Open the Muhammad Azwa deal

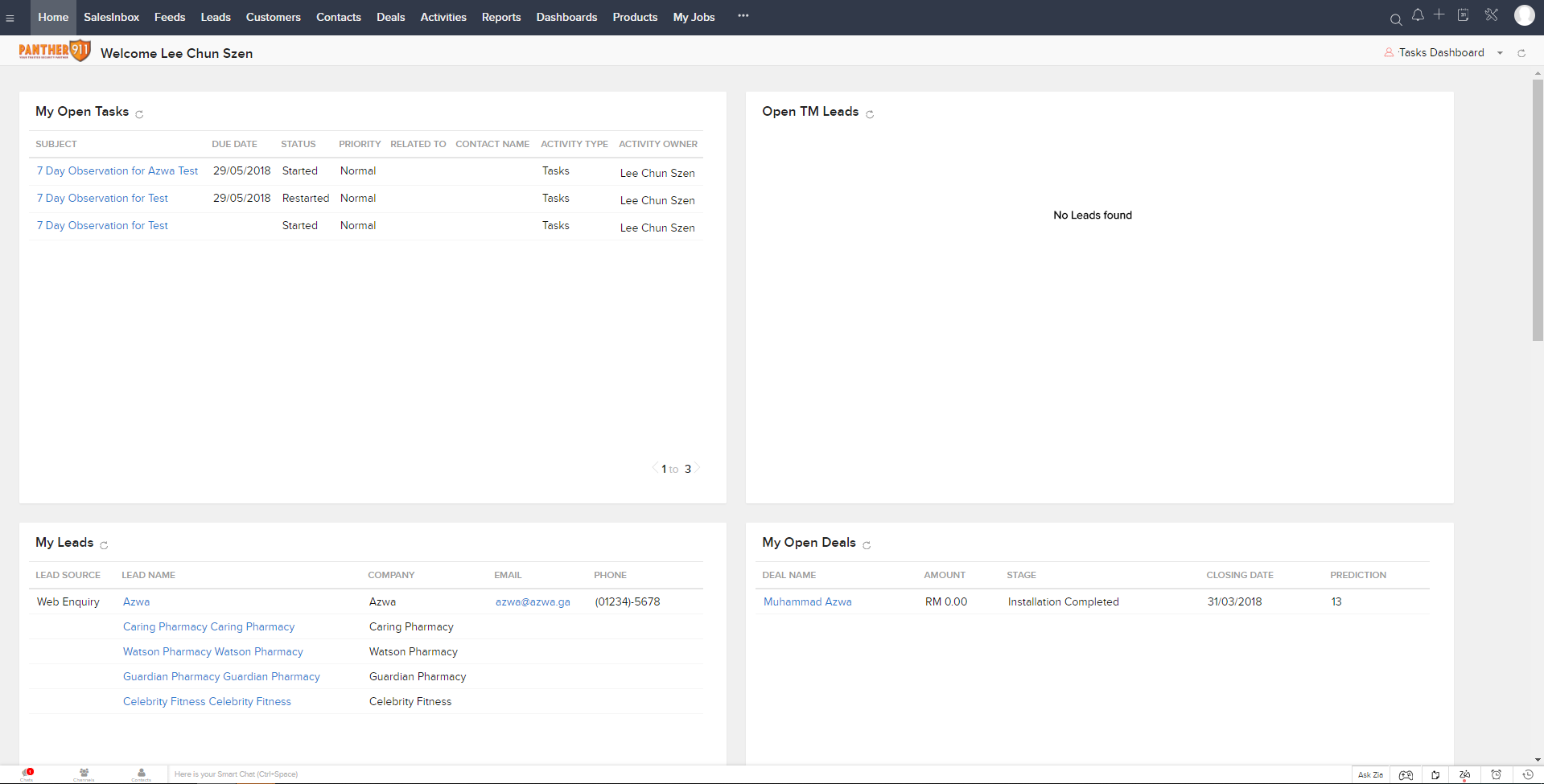click(x=807, y=602)
